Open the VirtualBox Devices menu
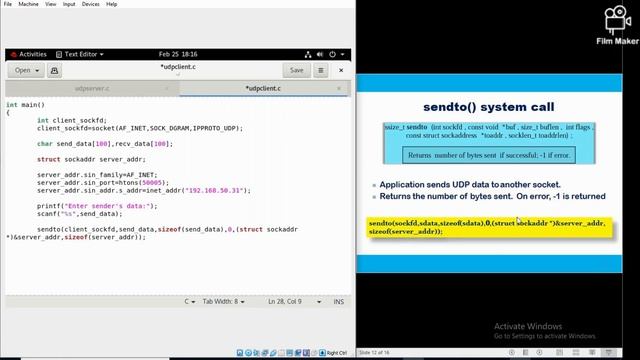The width and height of the screenshot is (640, 360). click(x=91, y=4)
